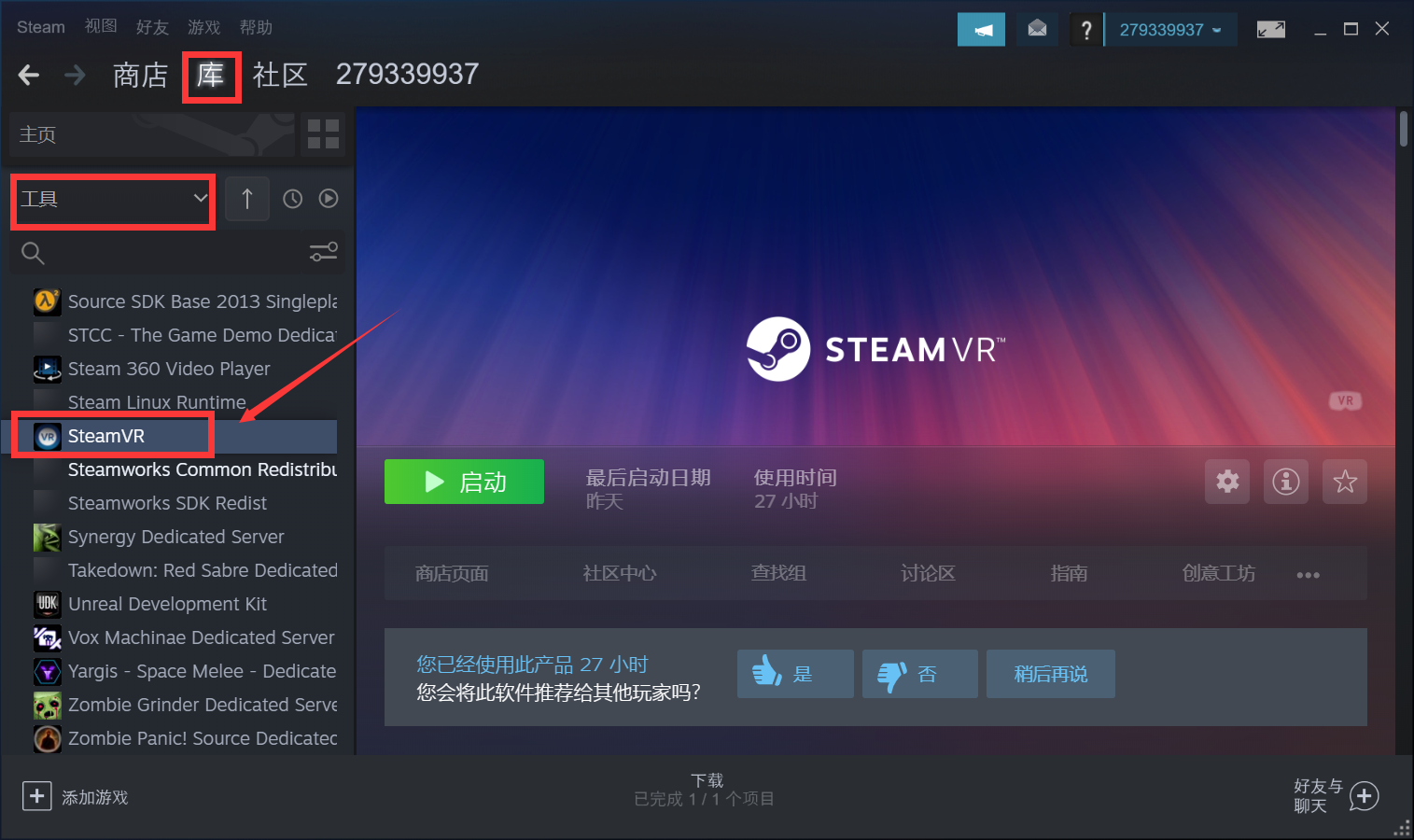1414x840 pixels.
Task: Add SteamVR to favorites star
Action: [x=1345, y=482]
